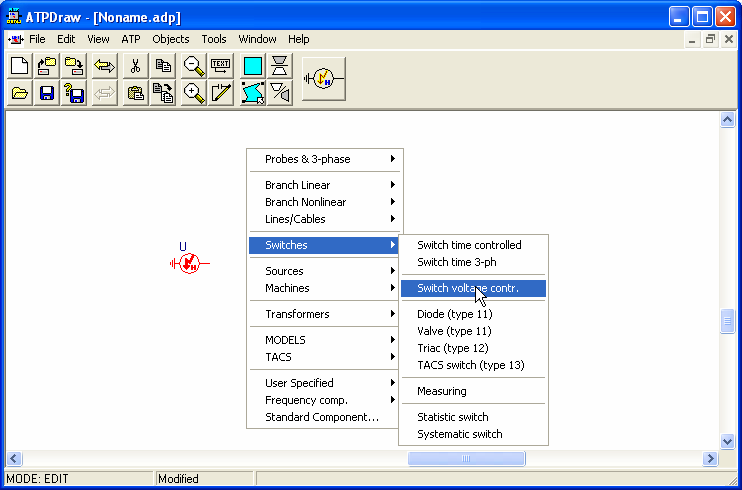The width and height of the screenshot is (742, 490).
Task: Click the Duplicate icon
Action: coord(163,93)
